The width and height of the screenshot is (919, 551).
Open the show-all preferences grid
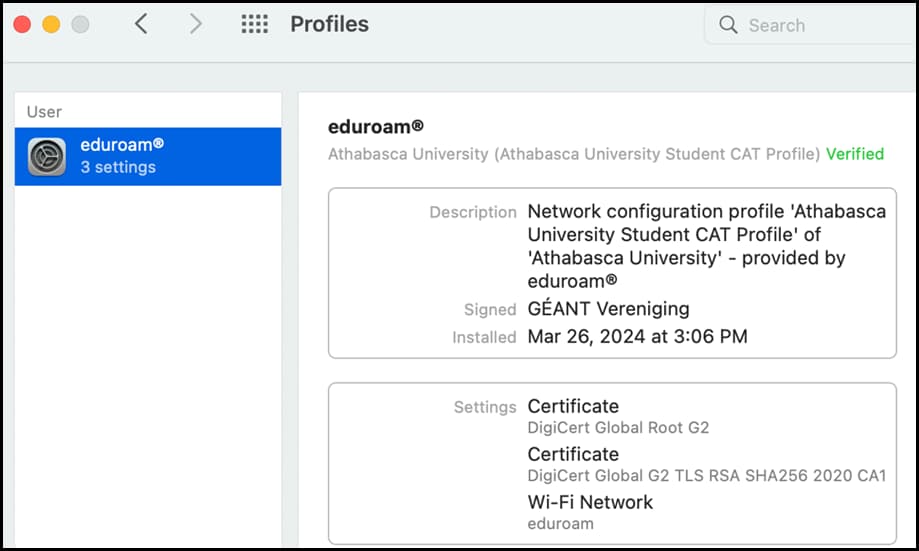254,24
